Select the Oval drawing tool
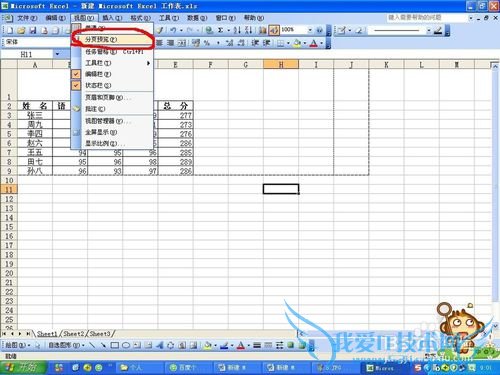Viewport: 500px width, 375px height. pyautogui.click(x=126, y=345)
